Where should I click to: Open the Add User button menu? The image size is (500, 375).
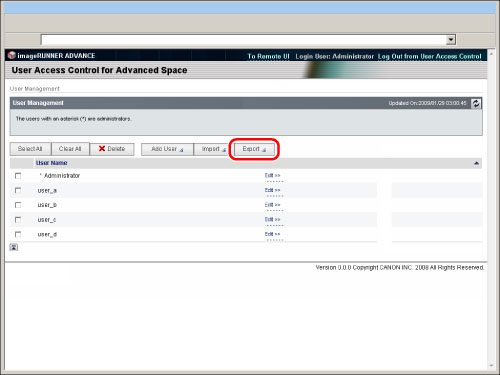167,149
